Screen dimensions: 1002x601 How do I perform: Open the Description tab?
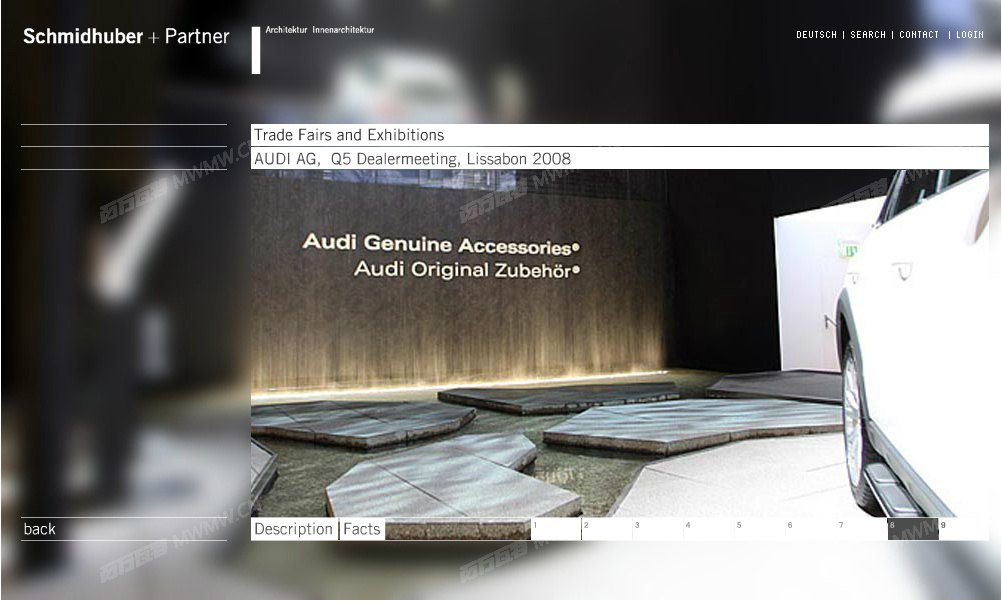pos(293,529)
